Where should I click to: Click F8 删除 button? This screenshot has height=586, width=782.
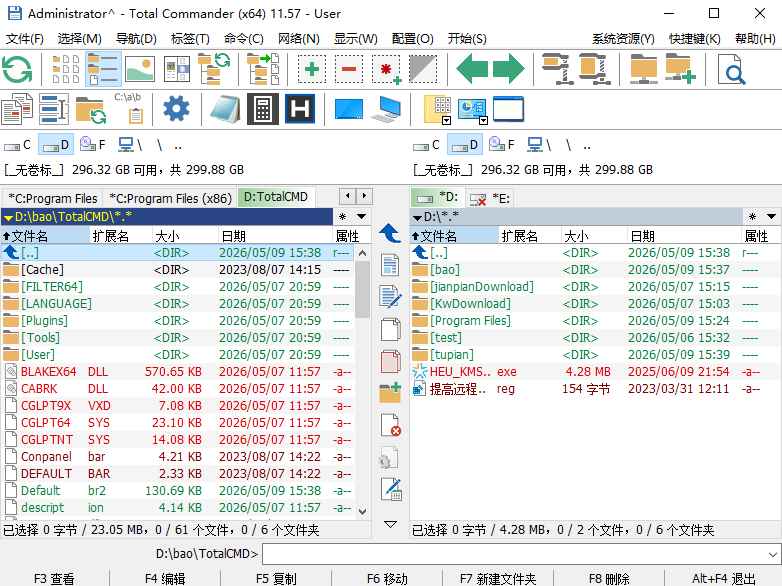coord(609,579)
